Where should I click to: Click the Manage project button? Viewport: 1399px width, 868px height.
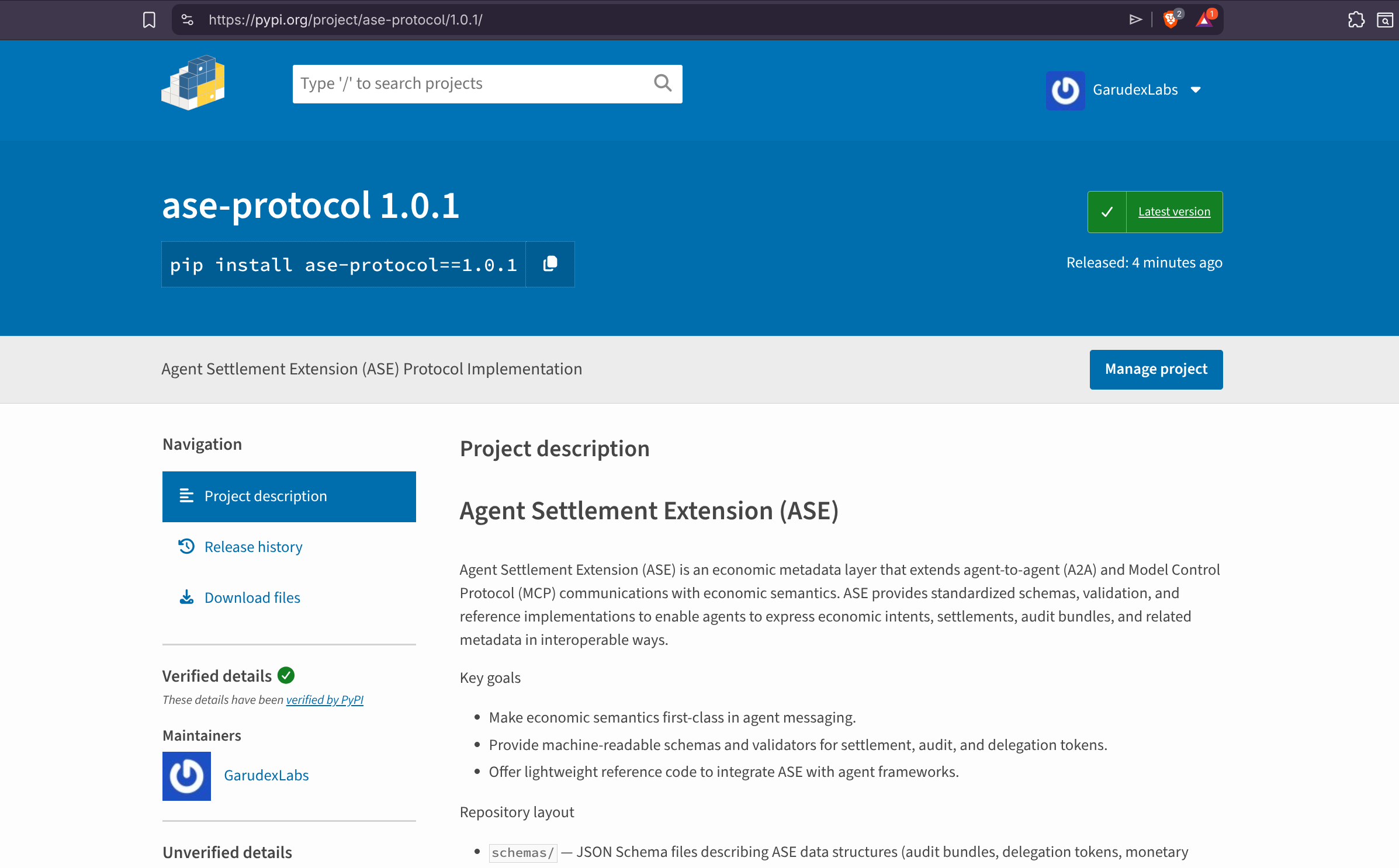(x=1155, y=369)
